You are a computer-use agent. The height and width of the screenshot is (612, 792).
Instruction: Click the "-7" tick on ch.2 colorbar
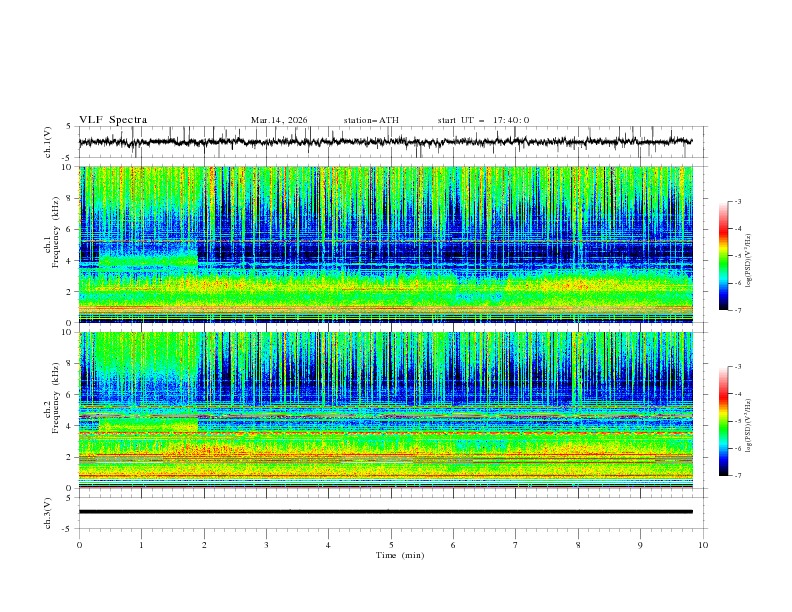click(x=738, y=476)
